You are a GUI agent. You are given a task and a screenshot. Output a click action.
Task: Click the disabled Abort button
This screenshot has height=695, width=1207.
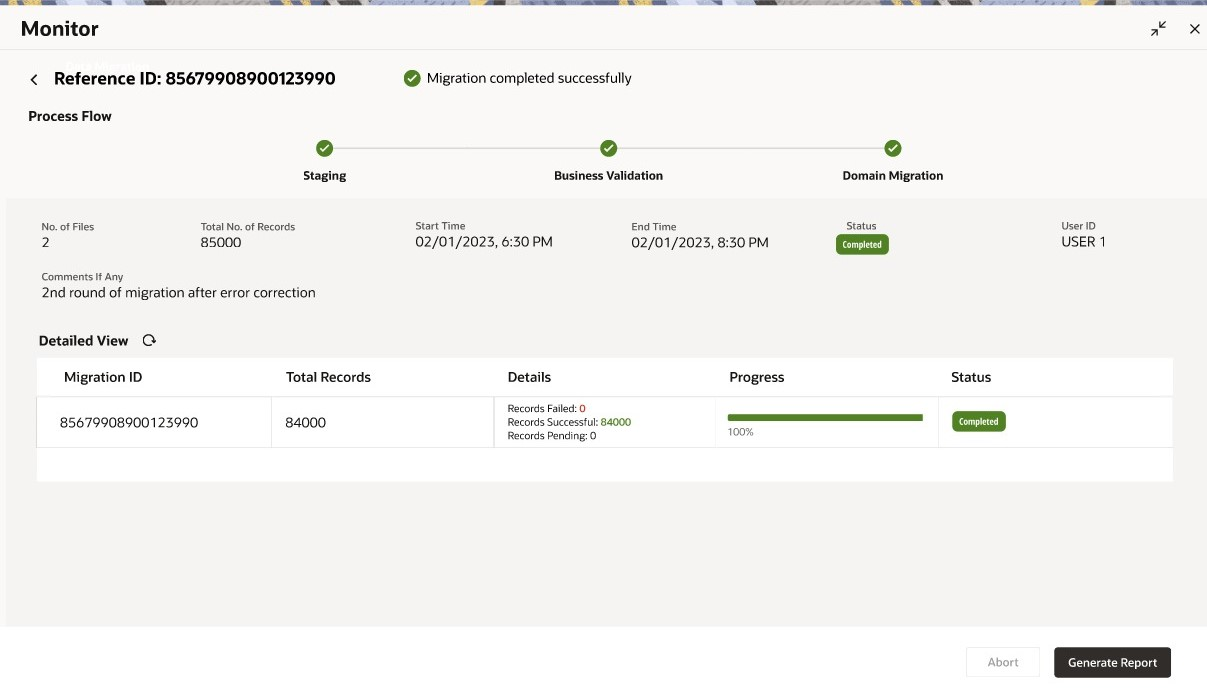click(x=1003, y=662)
